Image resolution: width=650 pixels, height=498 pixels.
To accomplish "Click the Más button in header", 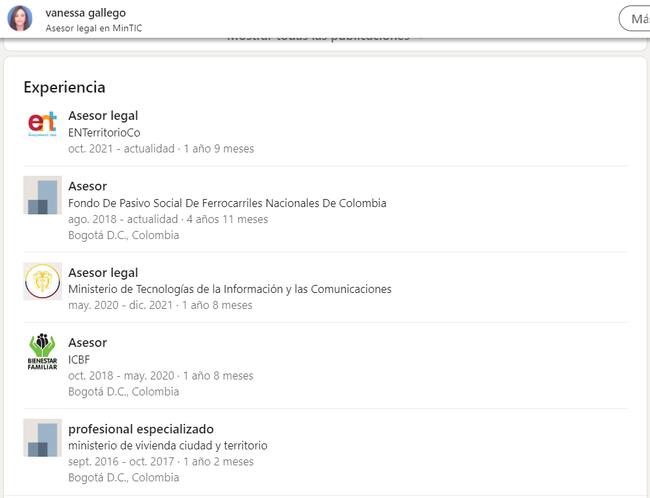I will (635, 19).
